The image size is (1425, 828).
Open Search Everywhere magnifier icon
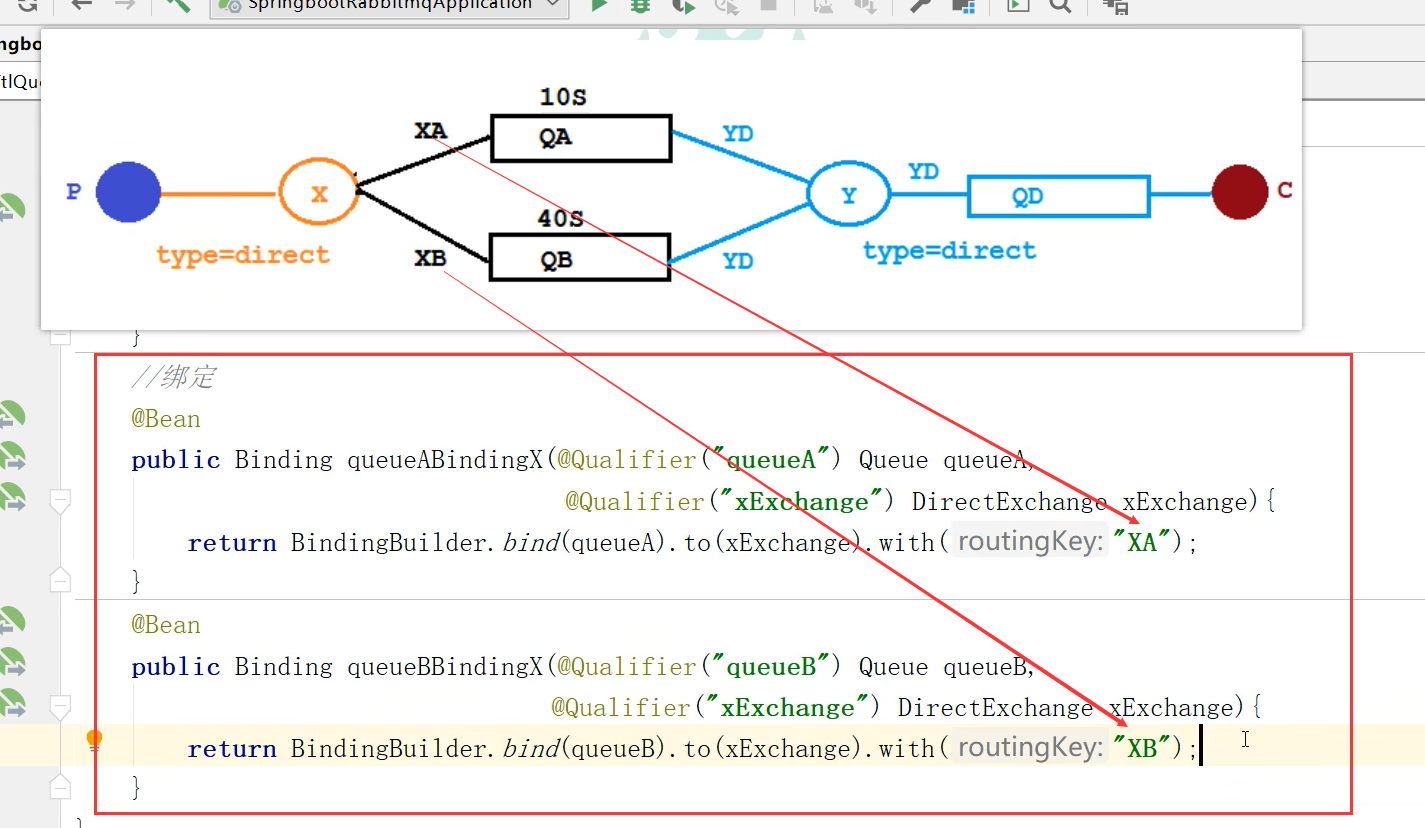(x=1060, y=5)
